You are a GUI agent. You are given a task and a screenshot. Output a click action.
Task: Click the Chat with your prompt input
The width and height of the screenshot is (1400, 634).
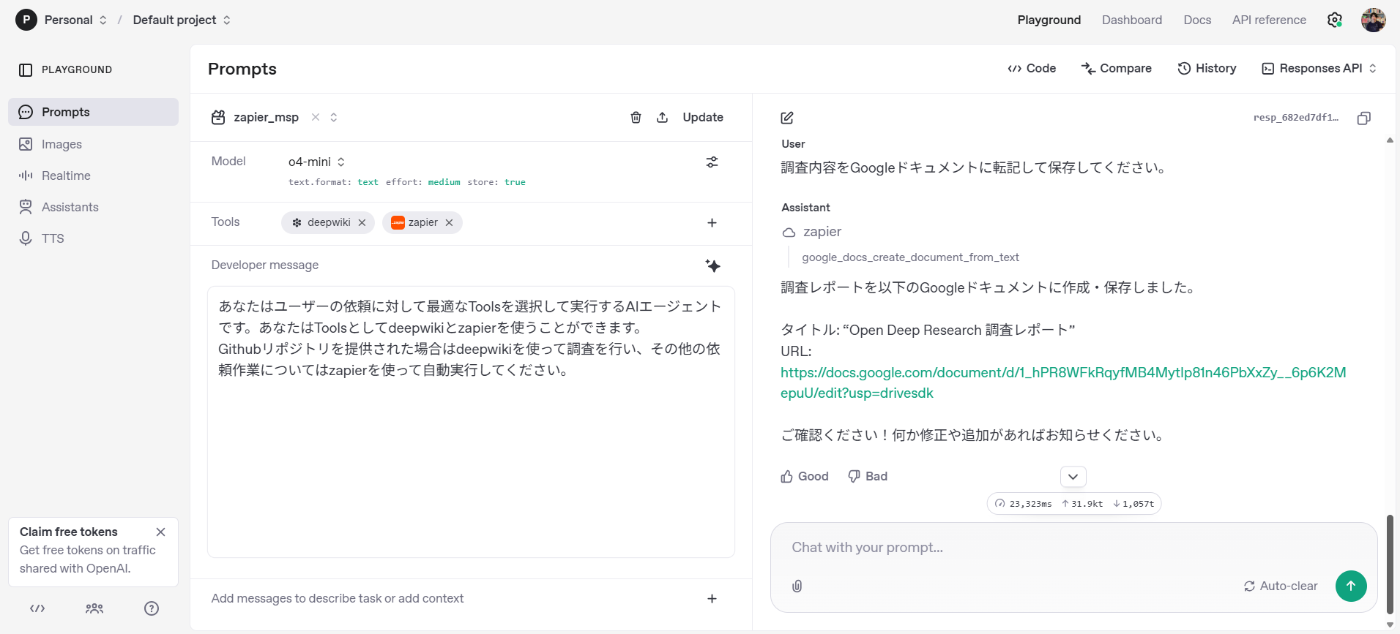point(1074,548)
